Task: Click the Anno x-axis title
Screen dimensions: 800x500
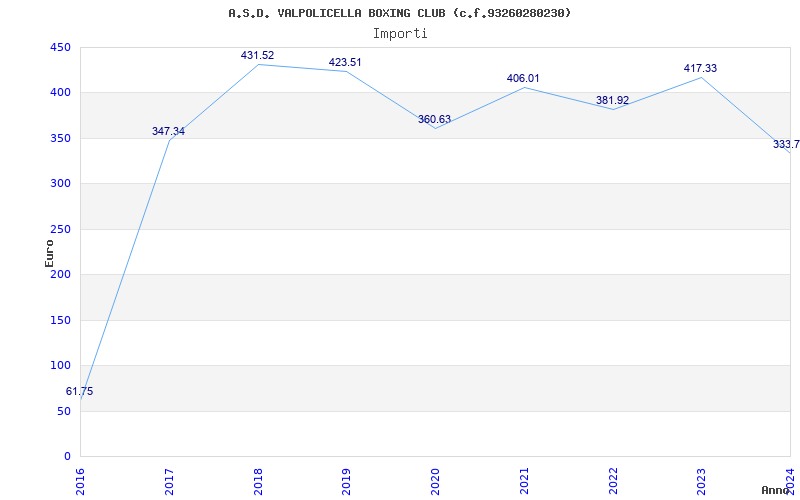Action: point(776,490)
